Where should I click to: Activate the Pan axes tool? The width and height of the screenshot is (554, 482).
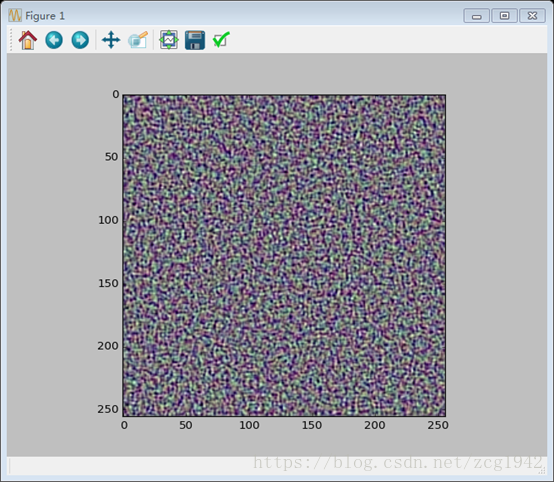pyautogui.click(x=111, y=40)
